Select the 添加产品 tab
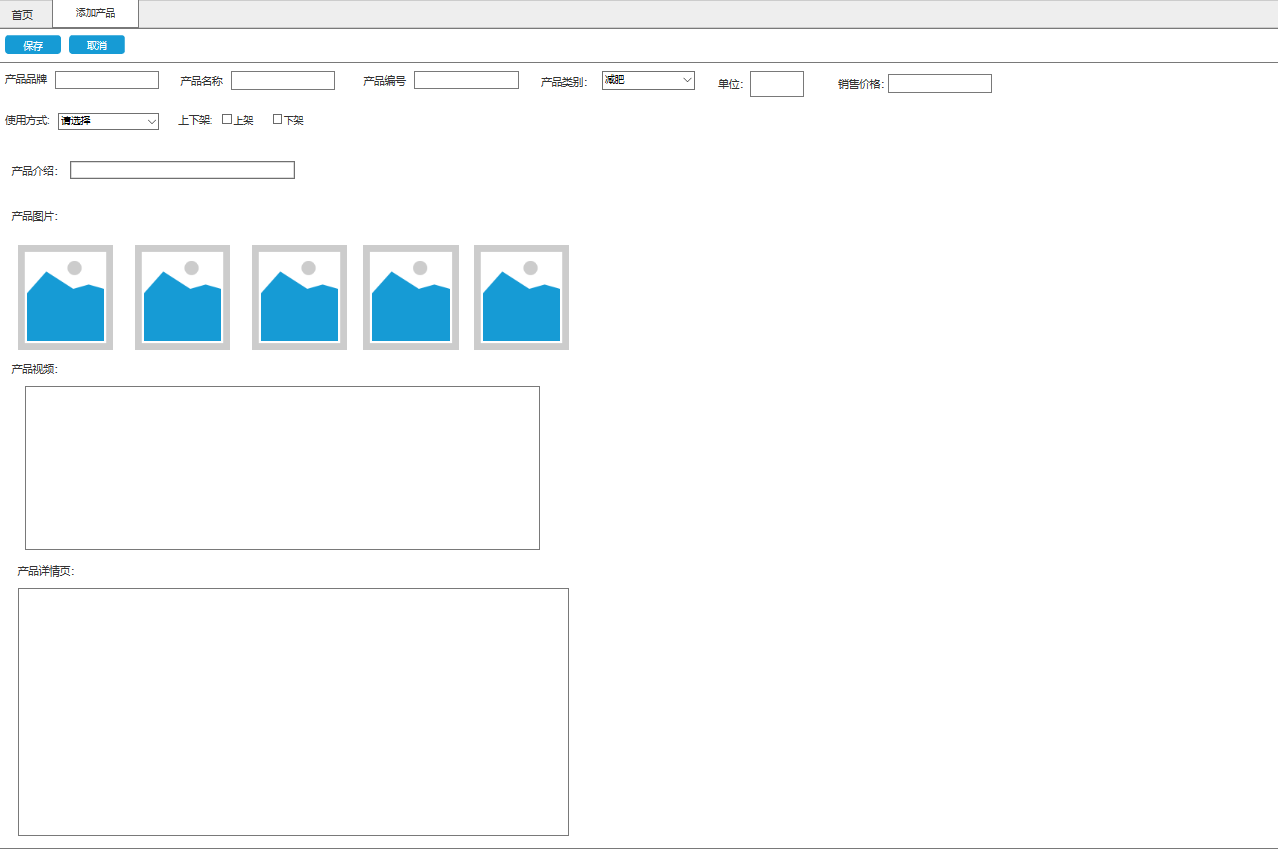1278x849 pixels. coord(95,14)
